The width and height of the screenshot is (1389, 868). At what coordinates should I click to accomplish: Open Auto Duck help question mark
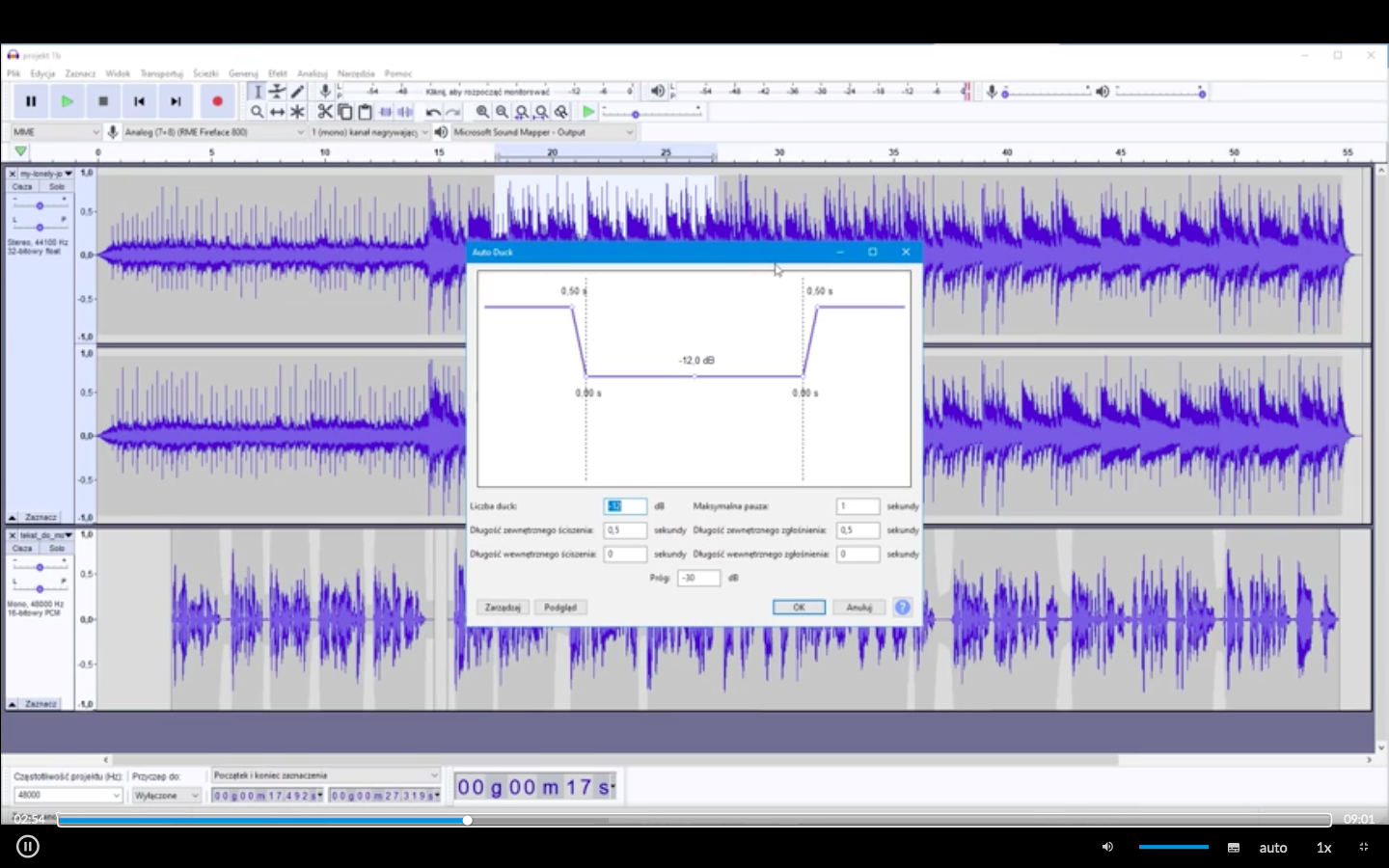pos(903,608)
